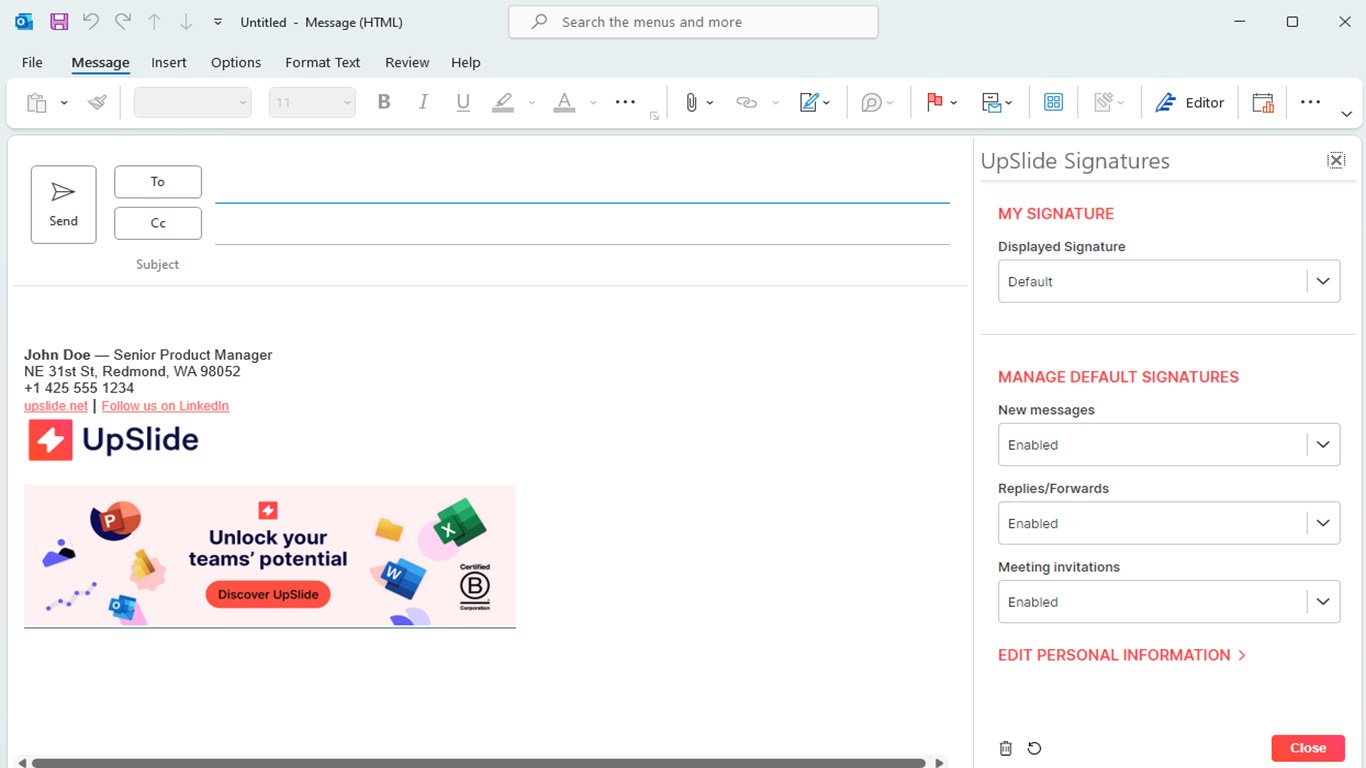Image resolution: width=1366 pixels, height=768 pixels.
Task: Click the Insert Link chain icon
Action: (x=746, y=102)
